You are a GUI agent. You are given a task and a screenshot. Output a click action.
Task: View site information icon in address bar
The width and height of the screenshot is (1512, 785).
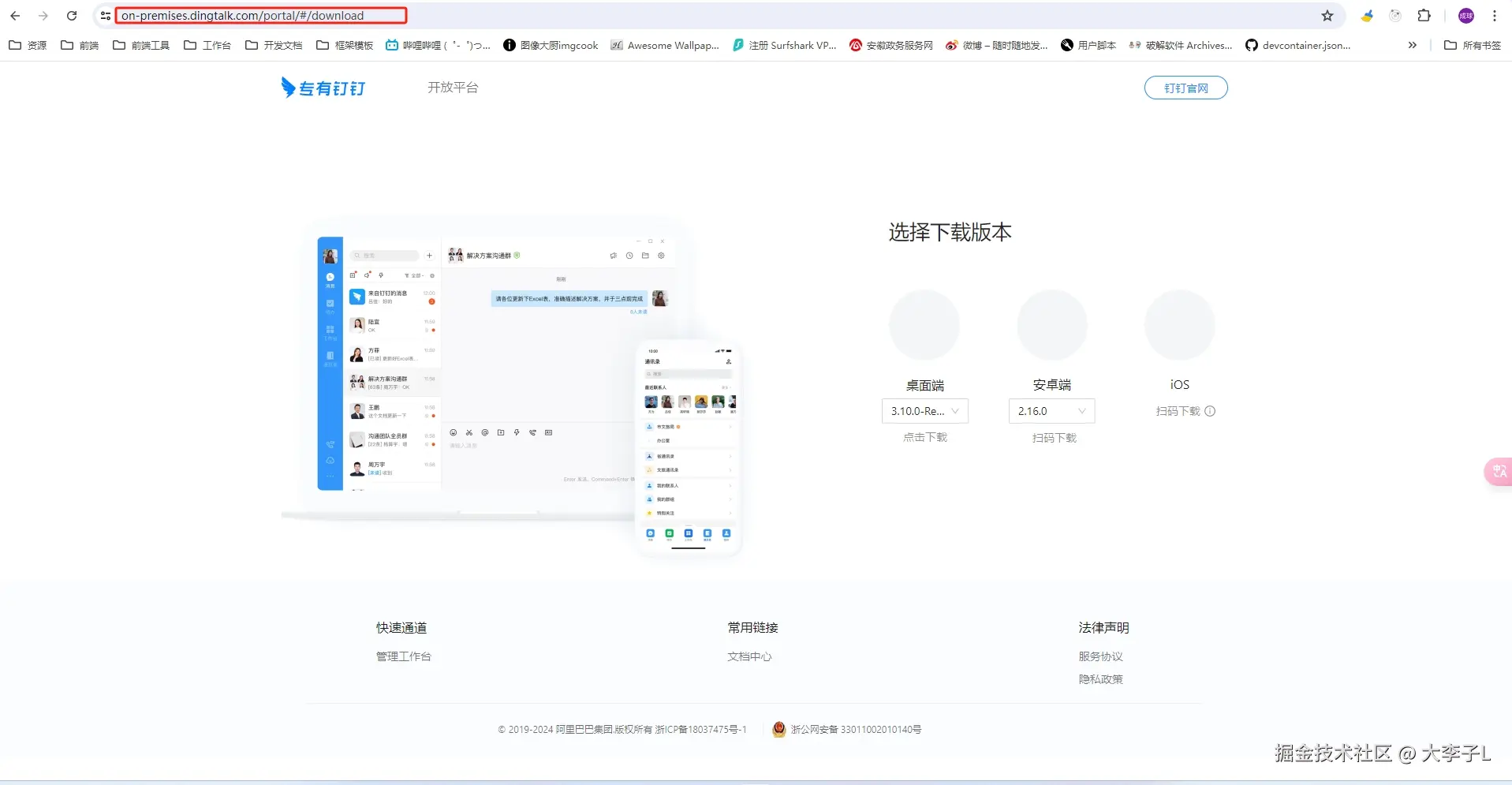pos(106,16)
